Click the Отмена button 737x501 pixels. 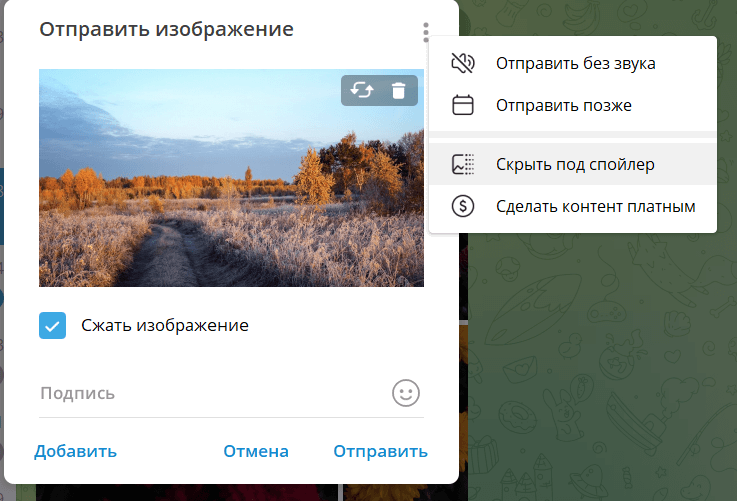256,451
